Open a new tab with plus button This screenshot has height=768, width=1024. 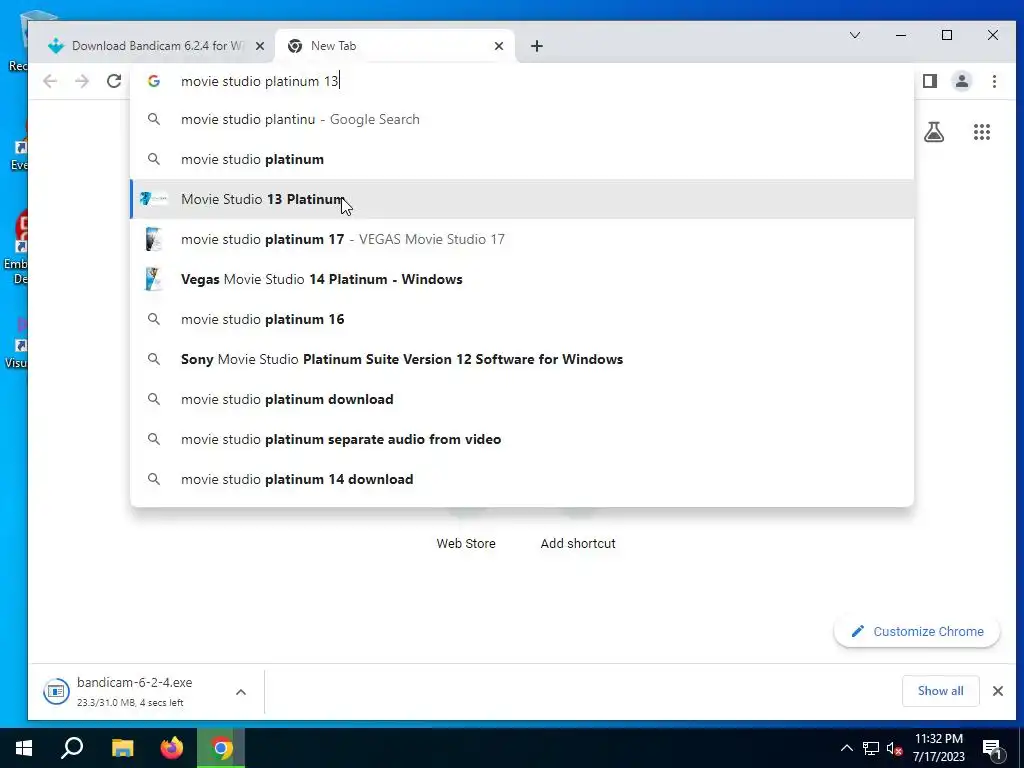click(x=537, y=46)
